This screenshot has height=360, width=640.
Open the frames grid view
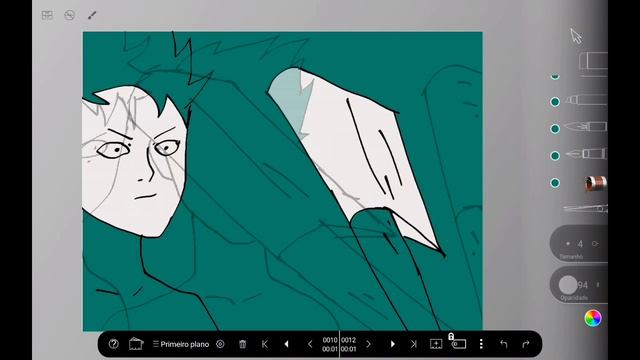click(47, 16)
